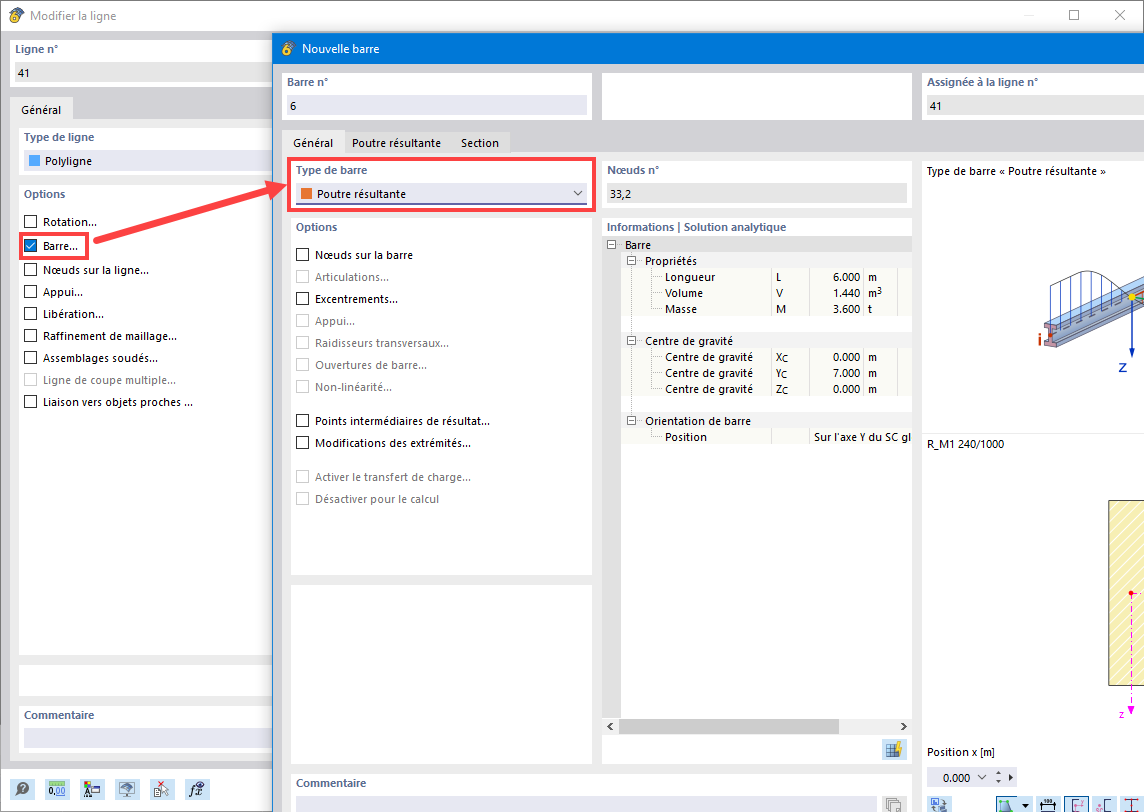Select the delete object icon at bottom left
The width and height of the screenshot is (1144, 812).
tap(162, 789)
